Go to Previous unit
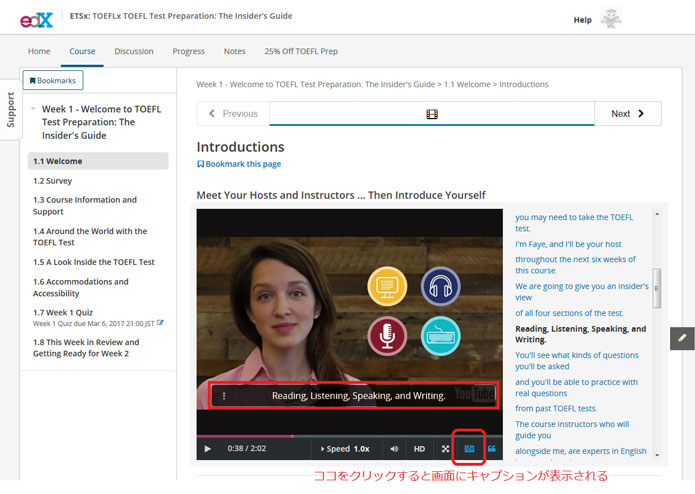Image resolution: width=695 pixels, height=494 pixels. click(x=233, y=113)
